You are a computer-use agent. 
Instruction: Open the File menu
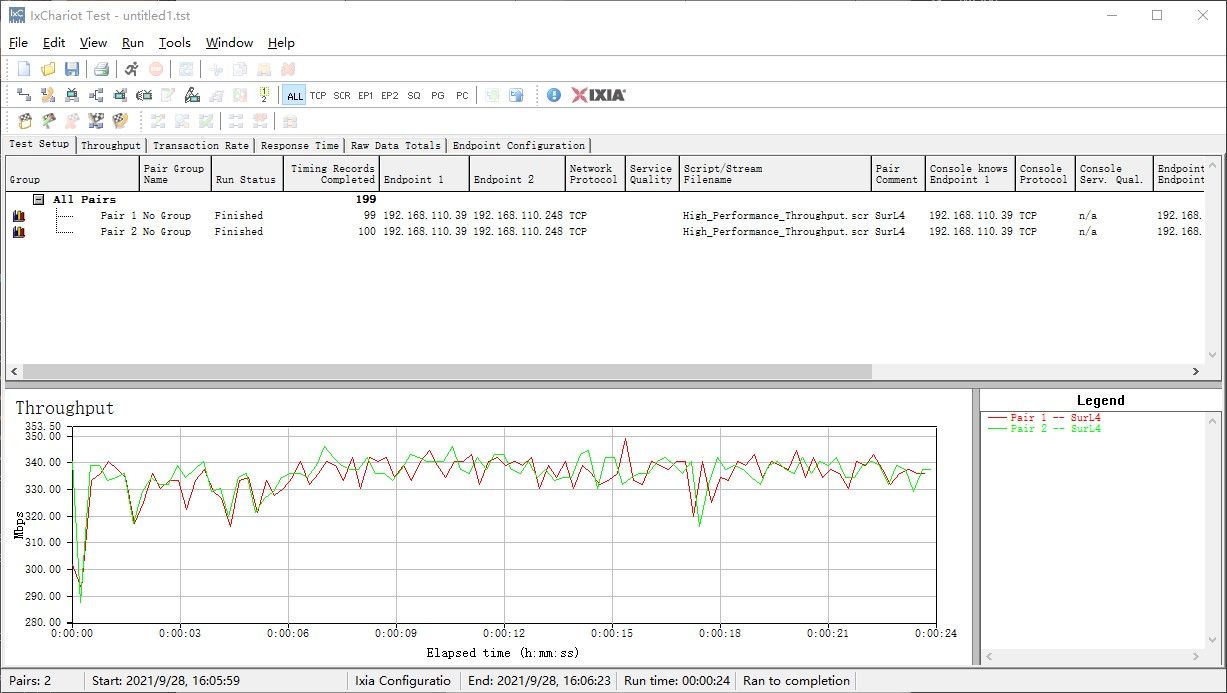pos(18,43)
